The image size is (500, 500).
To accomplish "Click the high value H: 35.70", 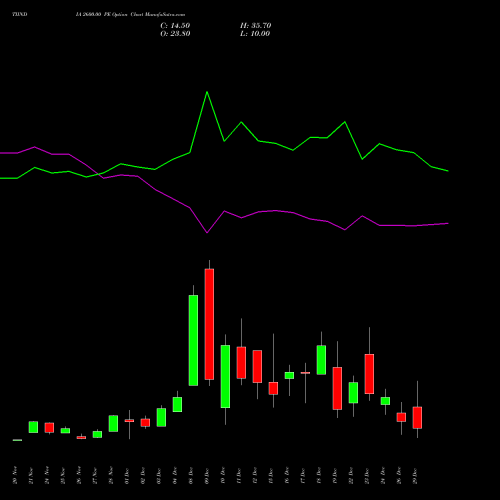I will click(x=255, y=26).
